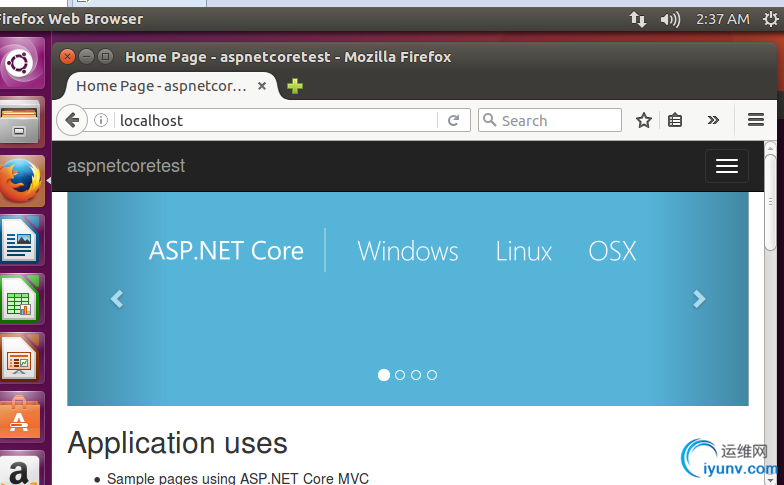
Task: Expand the toolbar overflow chevron
Action: (713, 120)
